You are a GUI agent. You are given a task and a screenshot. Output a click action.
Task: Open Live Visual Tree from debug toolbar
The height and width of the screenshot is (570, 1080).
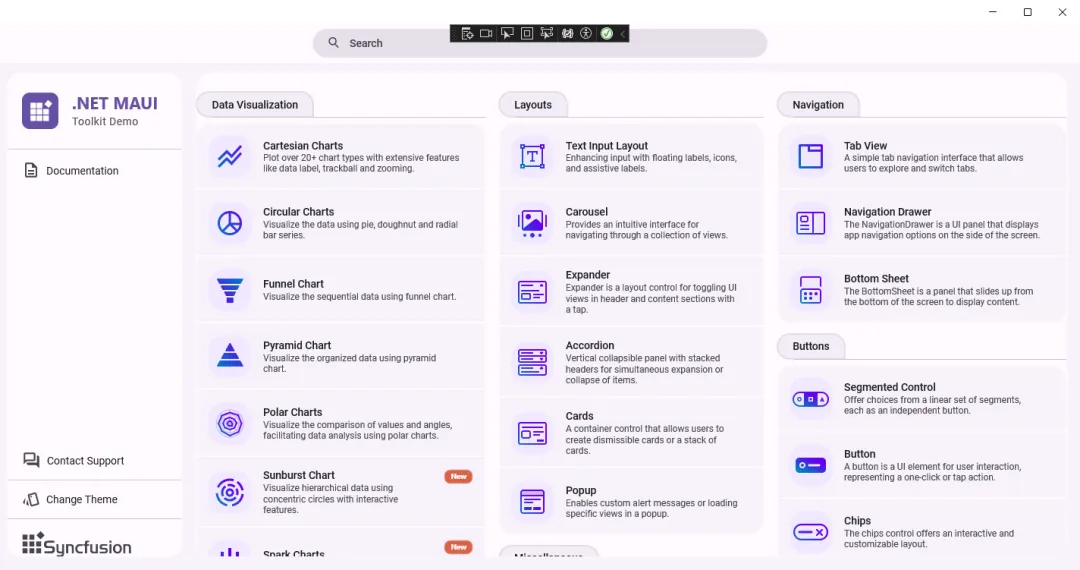467,34
